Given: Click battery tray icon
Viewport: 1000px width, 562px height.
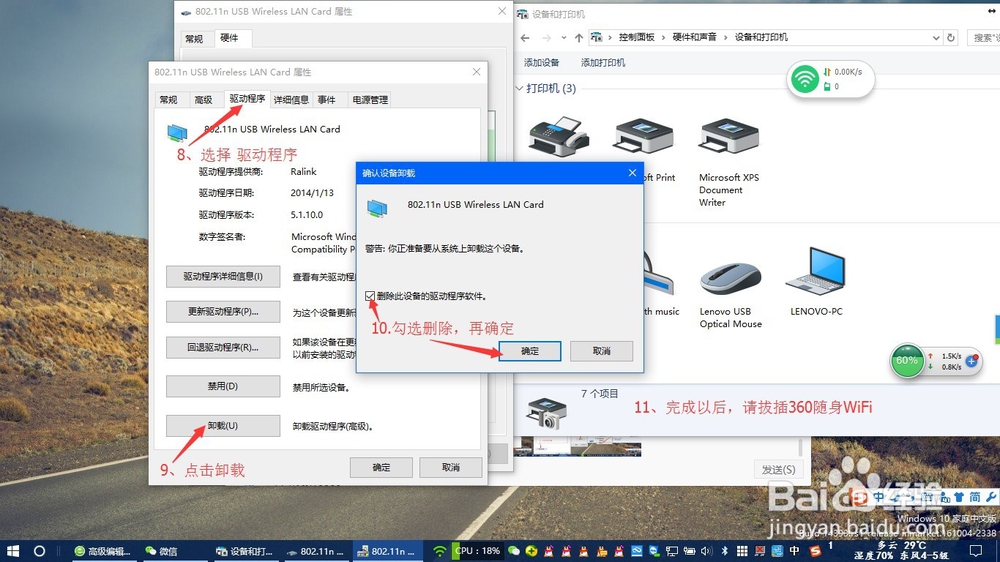Looking at the screenshot, I should 689,551.
